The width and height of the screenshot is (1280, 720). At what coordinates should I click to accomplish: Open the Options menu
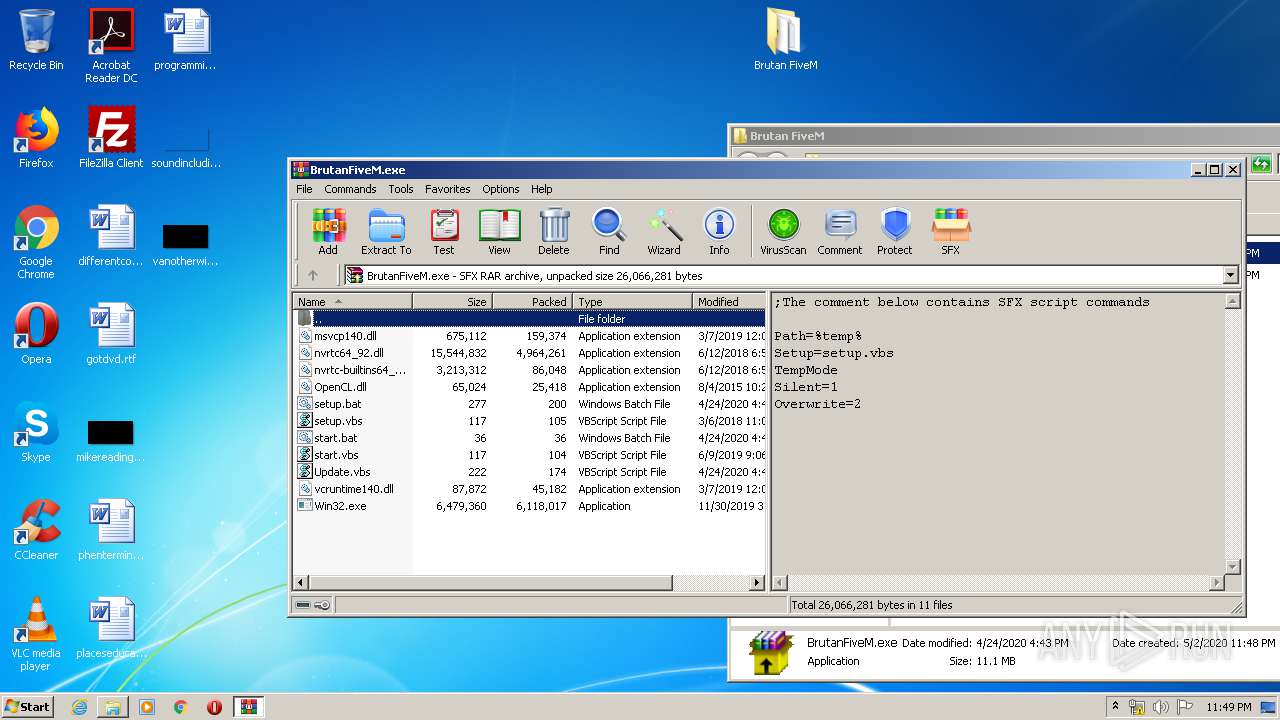pos(501,189)
